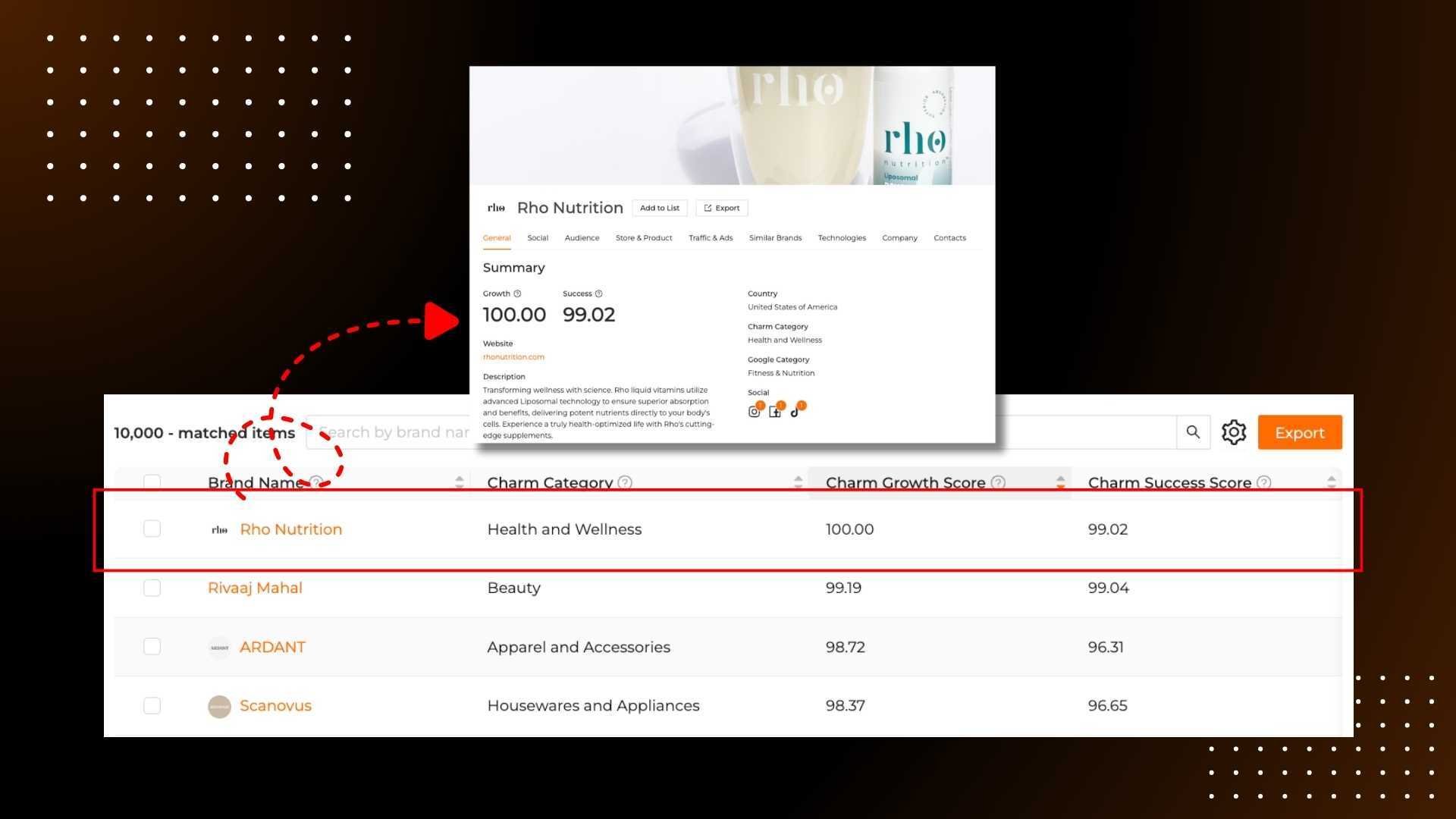Click the ARDANT brand logo in the table
The image size is (1456, 819).
coord(219,648)
